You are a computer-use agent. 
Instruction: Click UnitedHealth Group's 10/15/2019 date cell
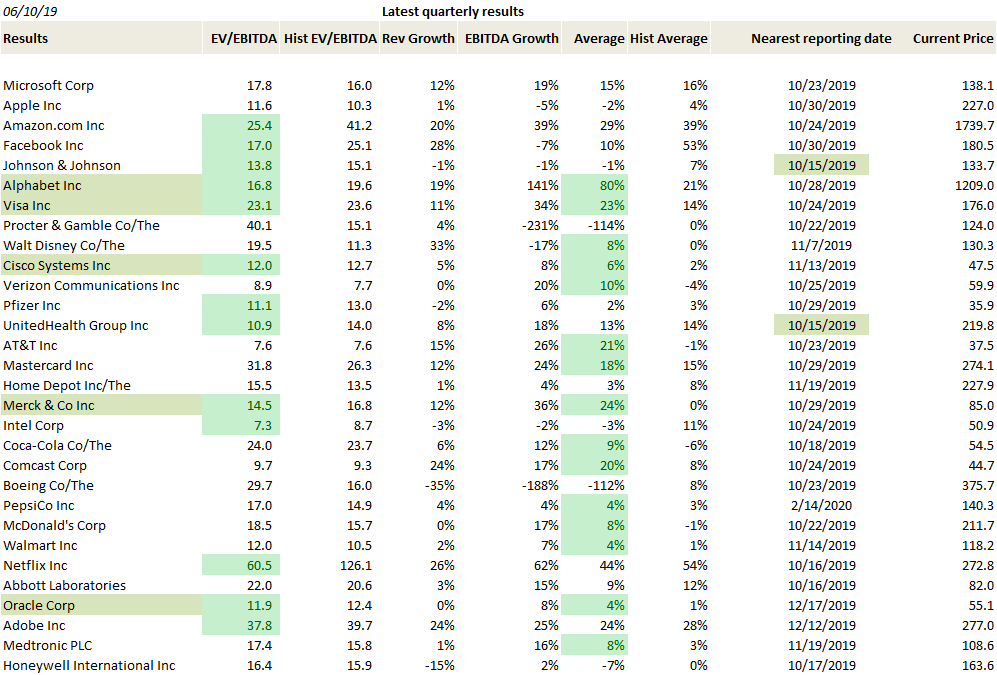click(x=822, y=325)
